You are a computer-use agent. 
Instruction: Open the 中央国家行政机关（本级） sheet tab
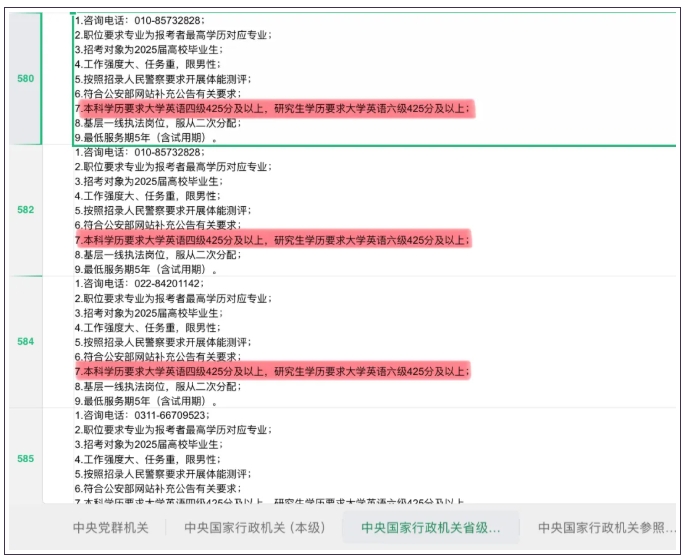click(255, 527)
